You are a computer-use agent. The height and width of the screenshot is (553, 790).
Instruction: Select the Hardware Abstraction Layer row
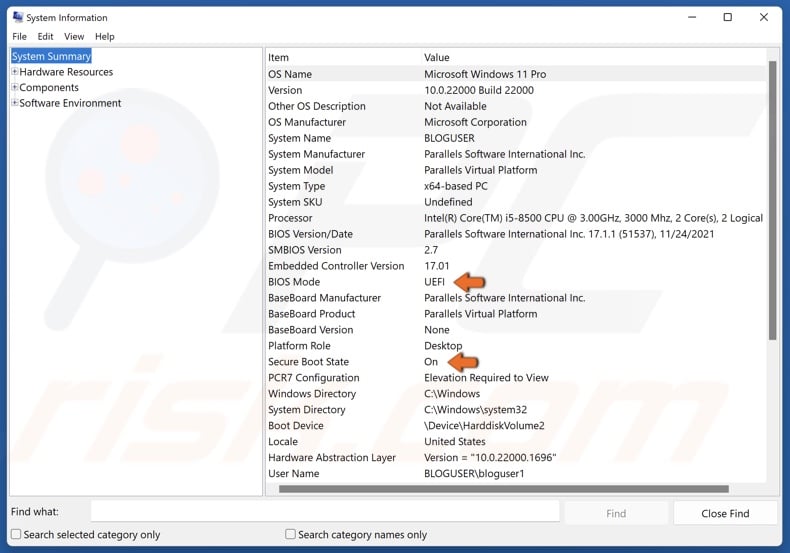pyautogui.click(x=516, y=457)
